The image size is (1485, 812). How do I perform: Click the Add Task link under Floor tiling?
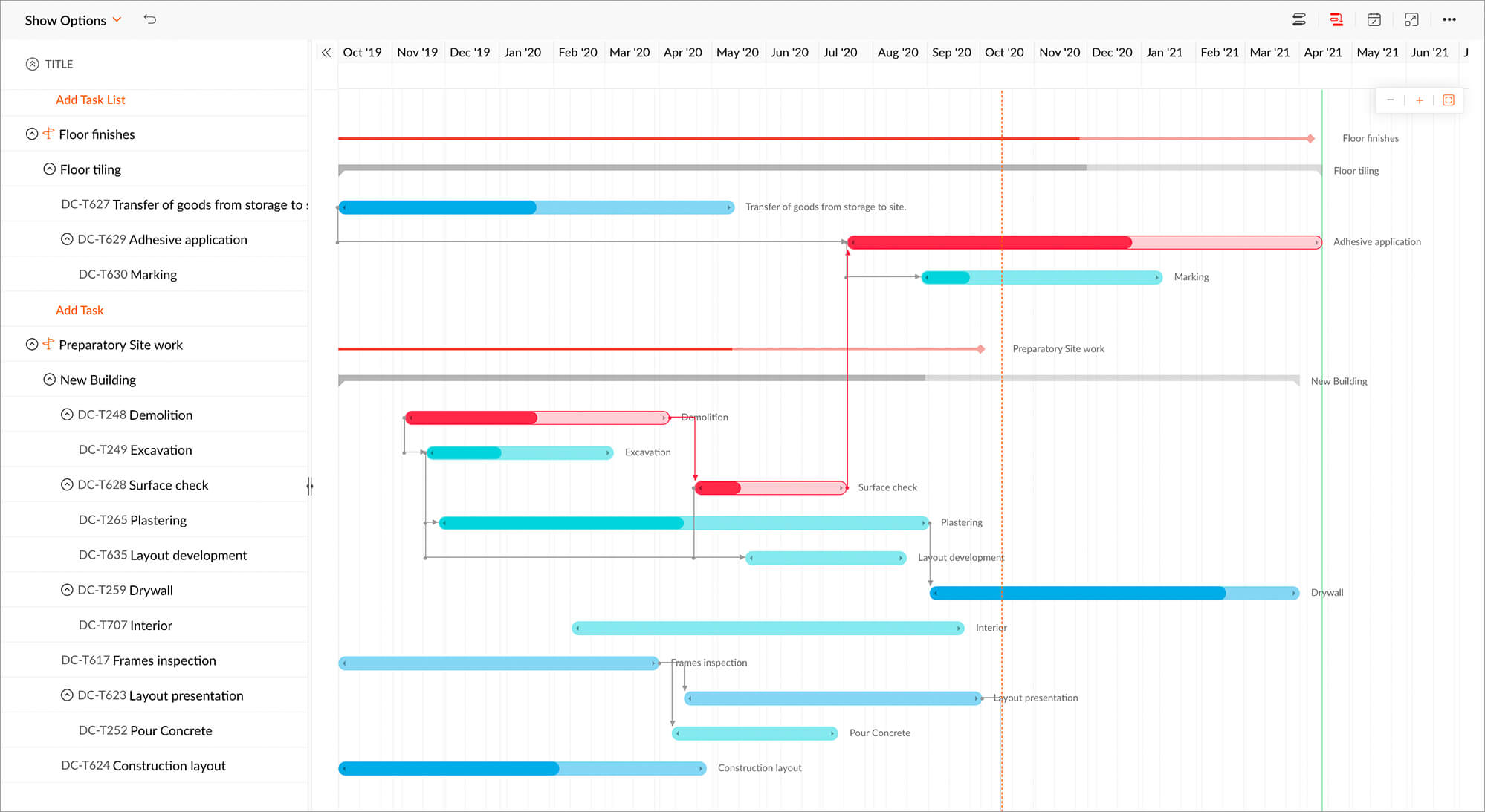click(81, 308)
